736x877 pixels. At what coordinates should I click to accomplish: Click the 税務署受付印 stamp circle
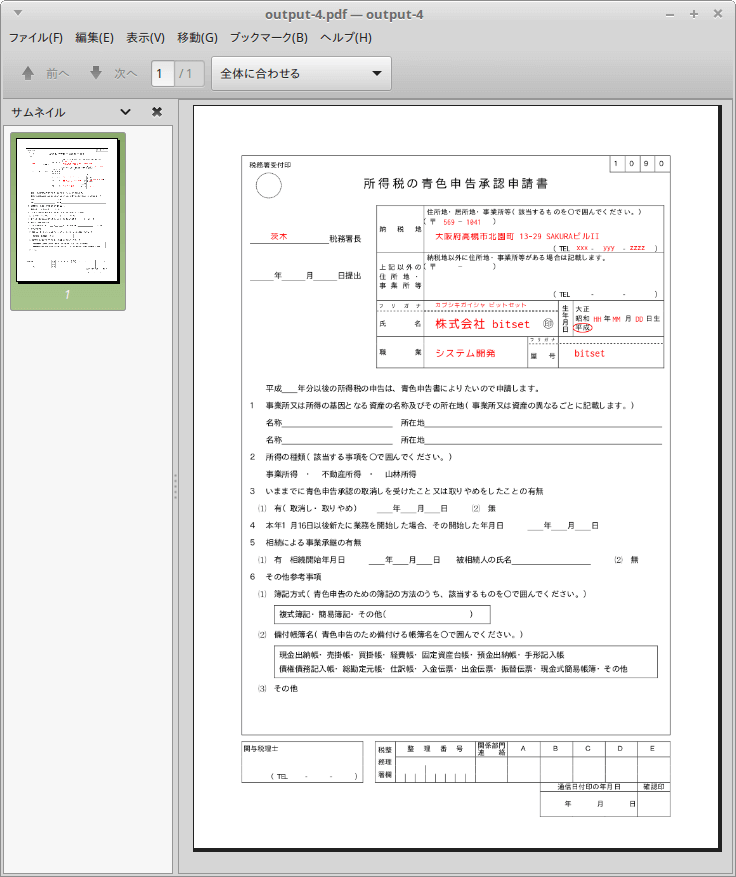click(268, 185)
